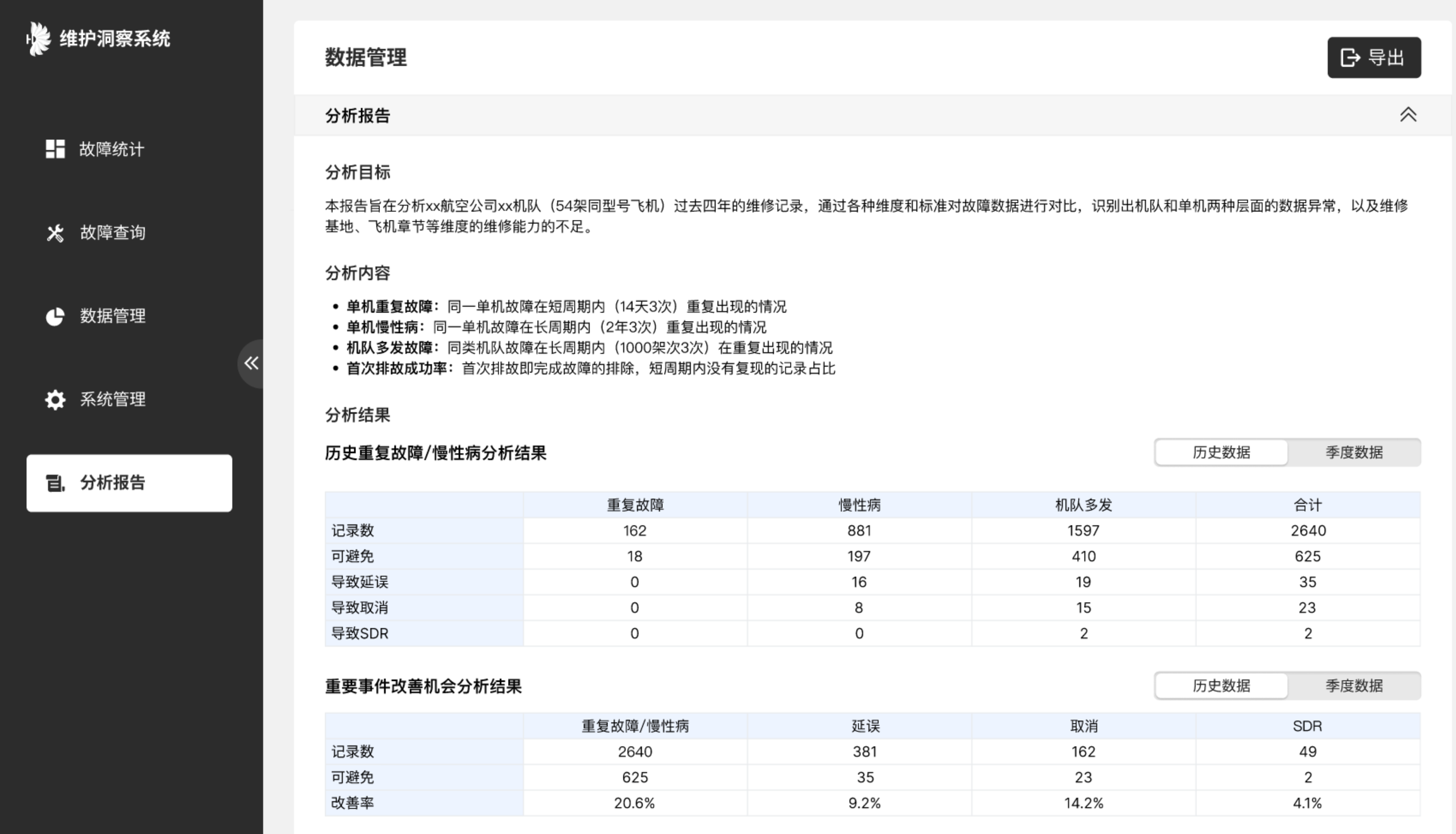Open 故障统计 menu item
Screen dimensions: 1456x834
pyautogui.click(x=112, y=149)
